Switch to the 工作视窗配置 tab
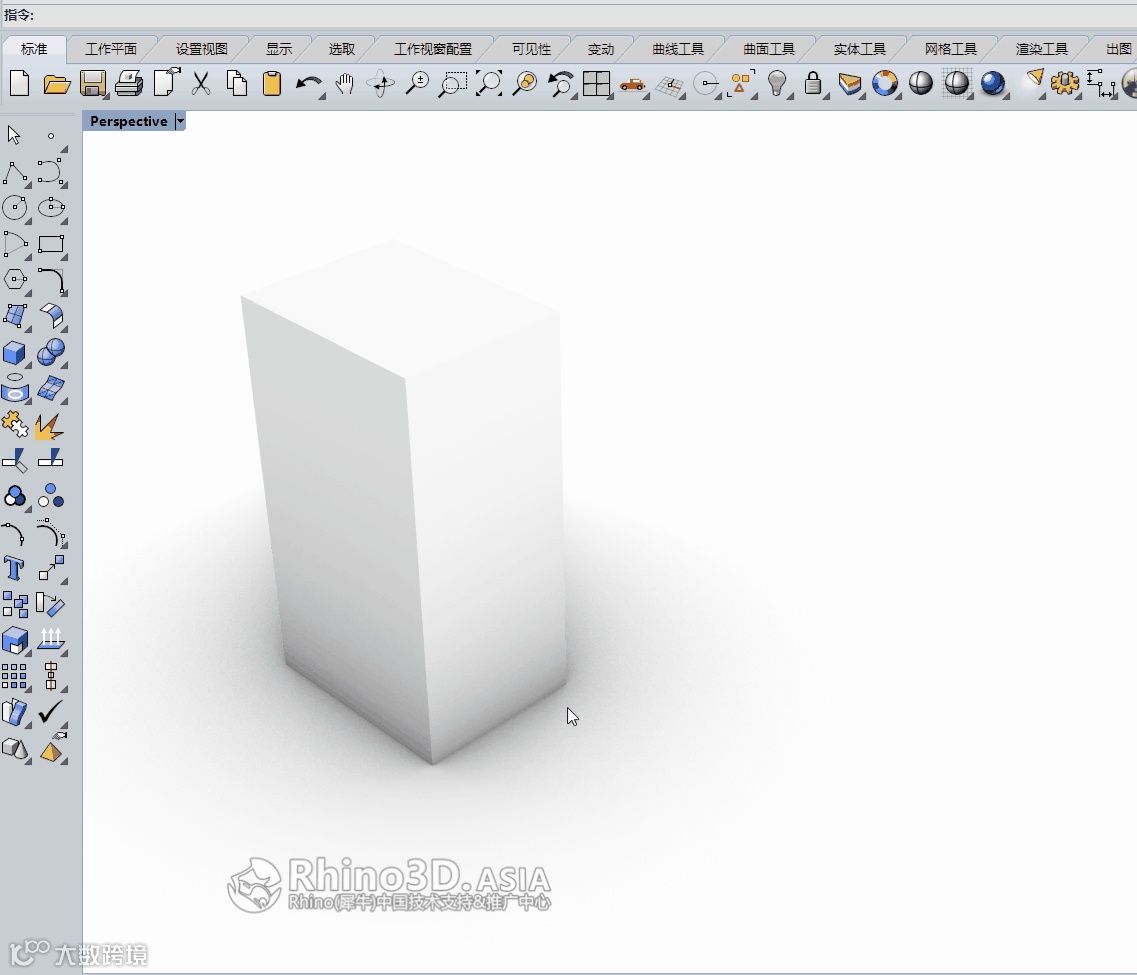Viewport: 1137px width, 975px height. (x=433, y=49)
